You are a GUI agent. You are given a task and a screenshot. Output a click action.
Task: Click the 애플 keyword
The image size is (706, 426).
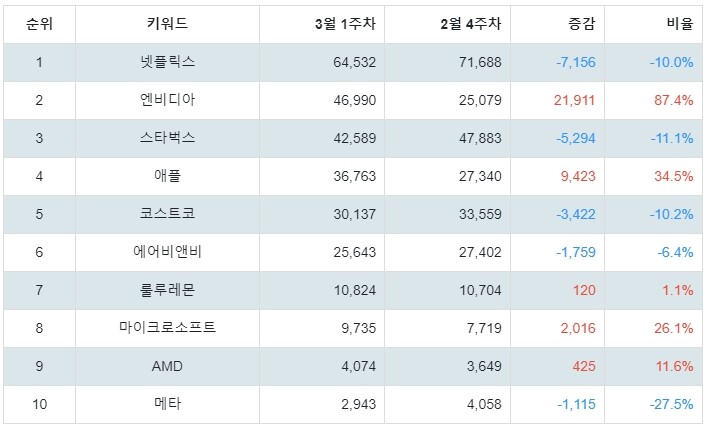[x=167, y=176]
